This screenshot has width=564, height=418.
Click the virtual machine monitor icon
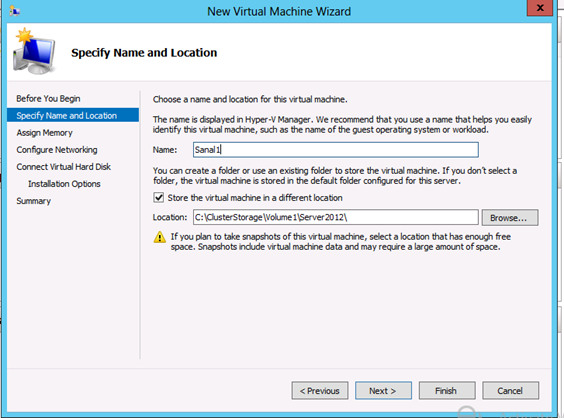(x=34, y=51)
